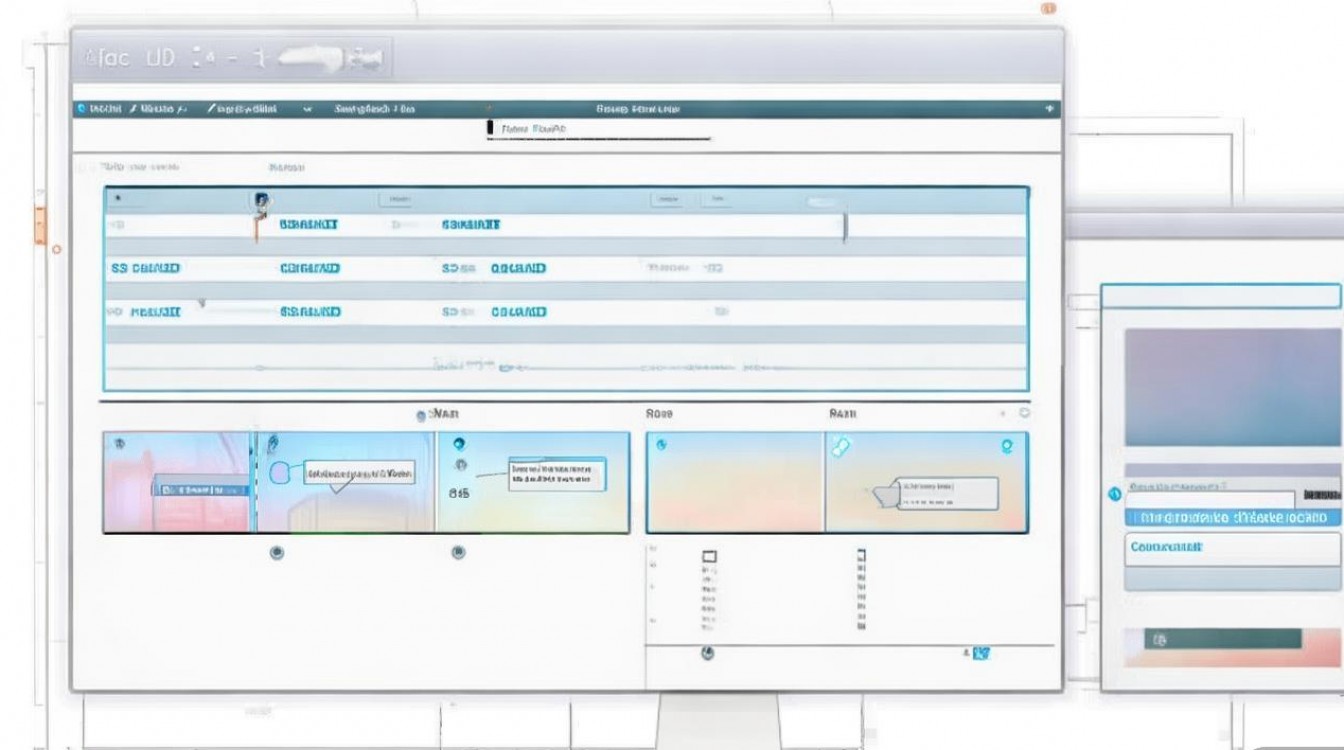Click the highlighted blue button in right side panel
The height and width of the screenshot is (750, 1344).
[x=1233, y=518]
